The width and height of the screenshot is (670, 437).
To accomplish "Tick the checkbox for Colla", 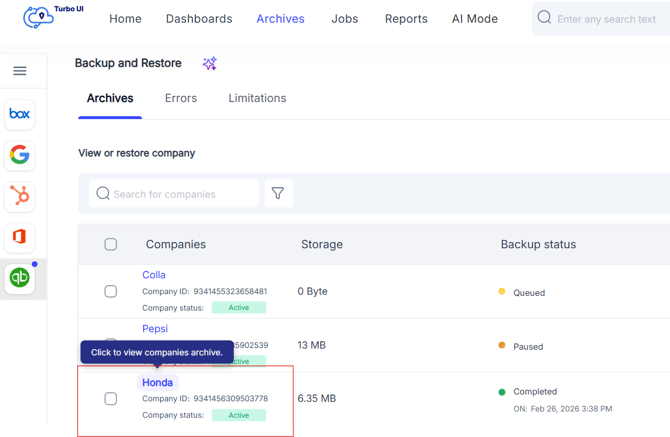I will point(111,292).
